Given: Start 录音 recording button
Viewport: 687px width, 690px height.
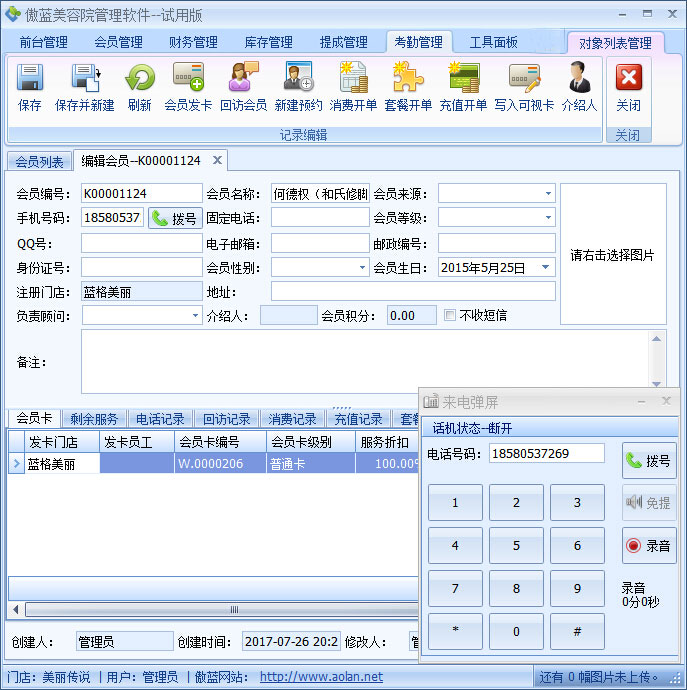Looking at the screenshot, I should tap(649, 546).
